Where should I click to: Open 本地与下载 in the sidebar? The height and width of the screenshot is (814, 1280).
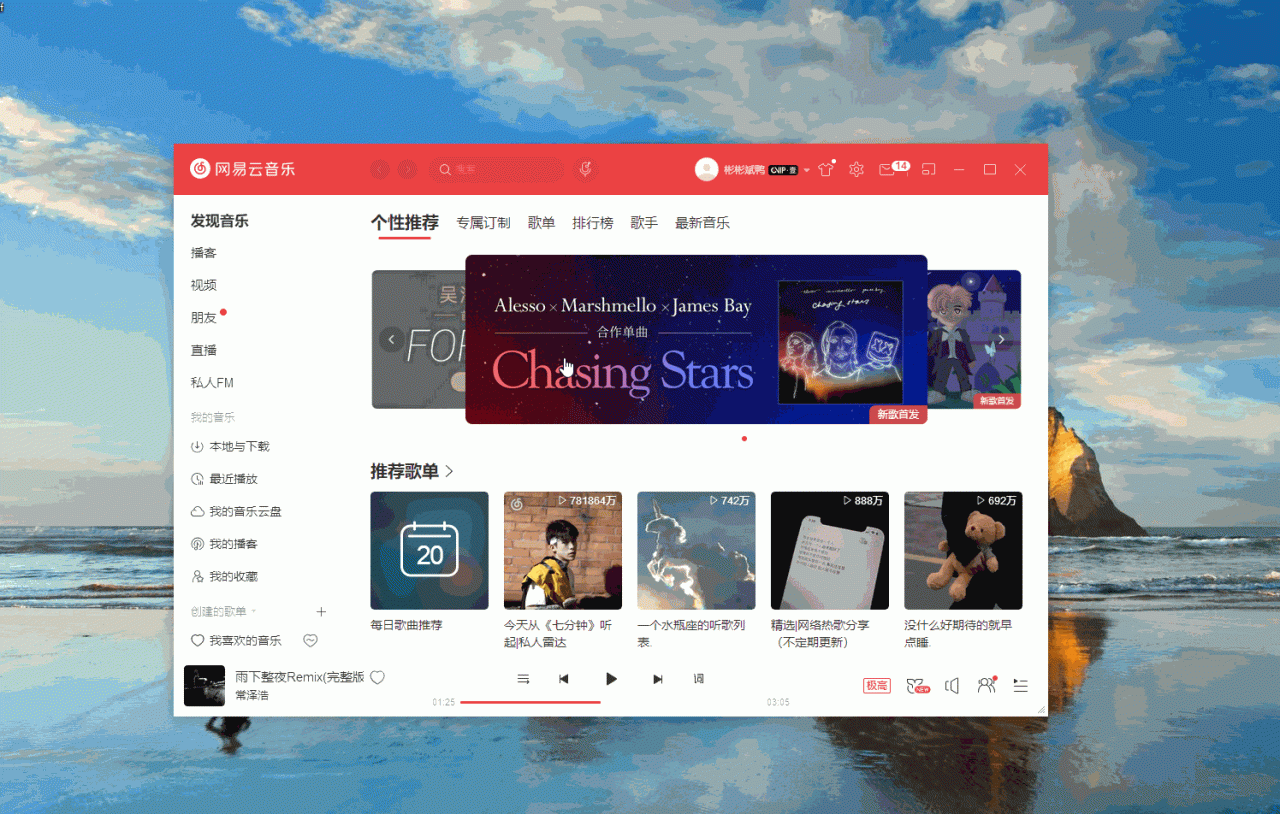tap(230, 447)
